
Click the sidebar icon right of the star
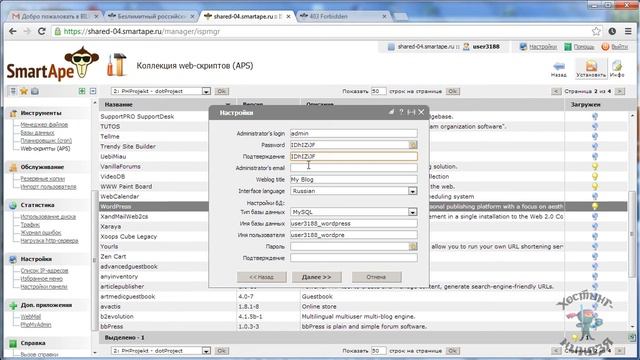click(35, 91)
